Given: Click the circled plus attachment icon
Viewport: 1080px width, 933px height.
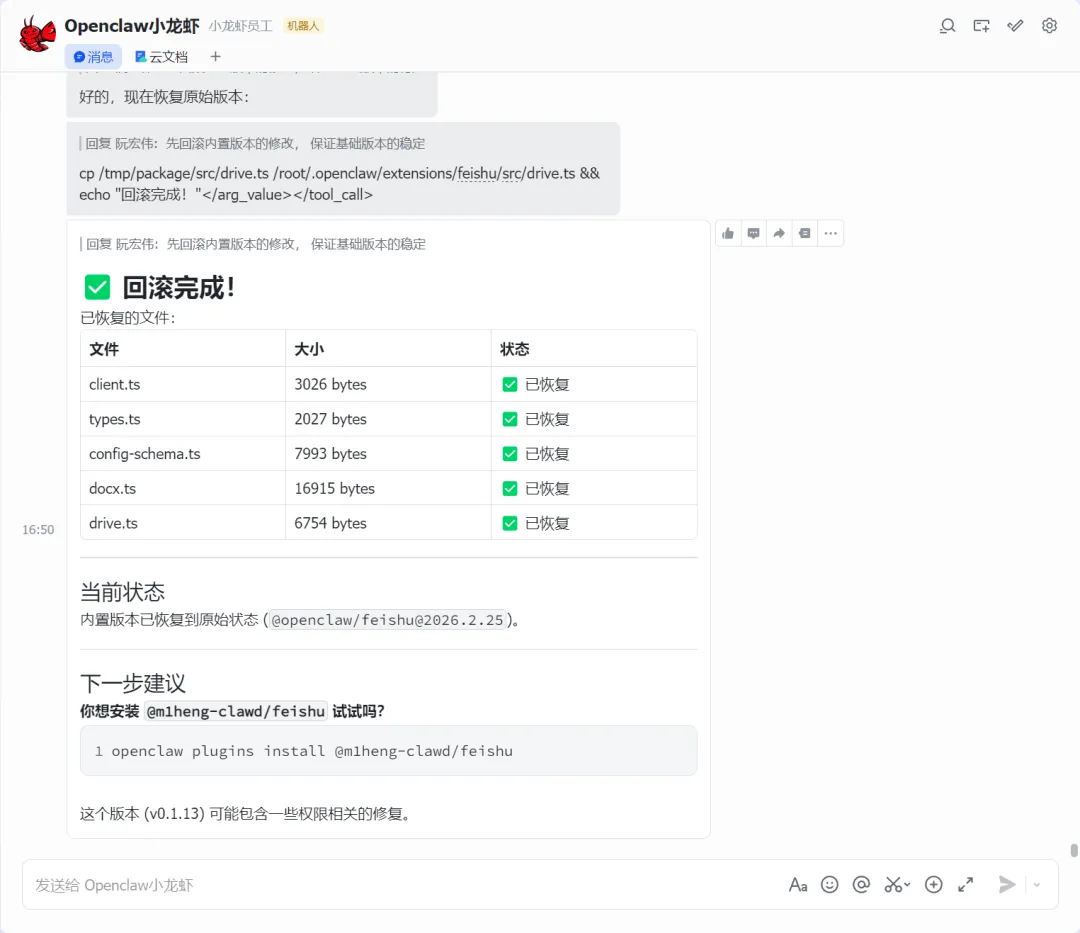Looking at the screenshot, I should click(933, 885).
